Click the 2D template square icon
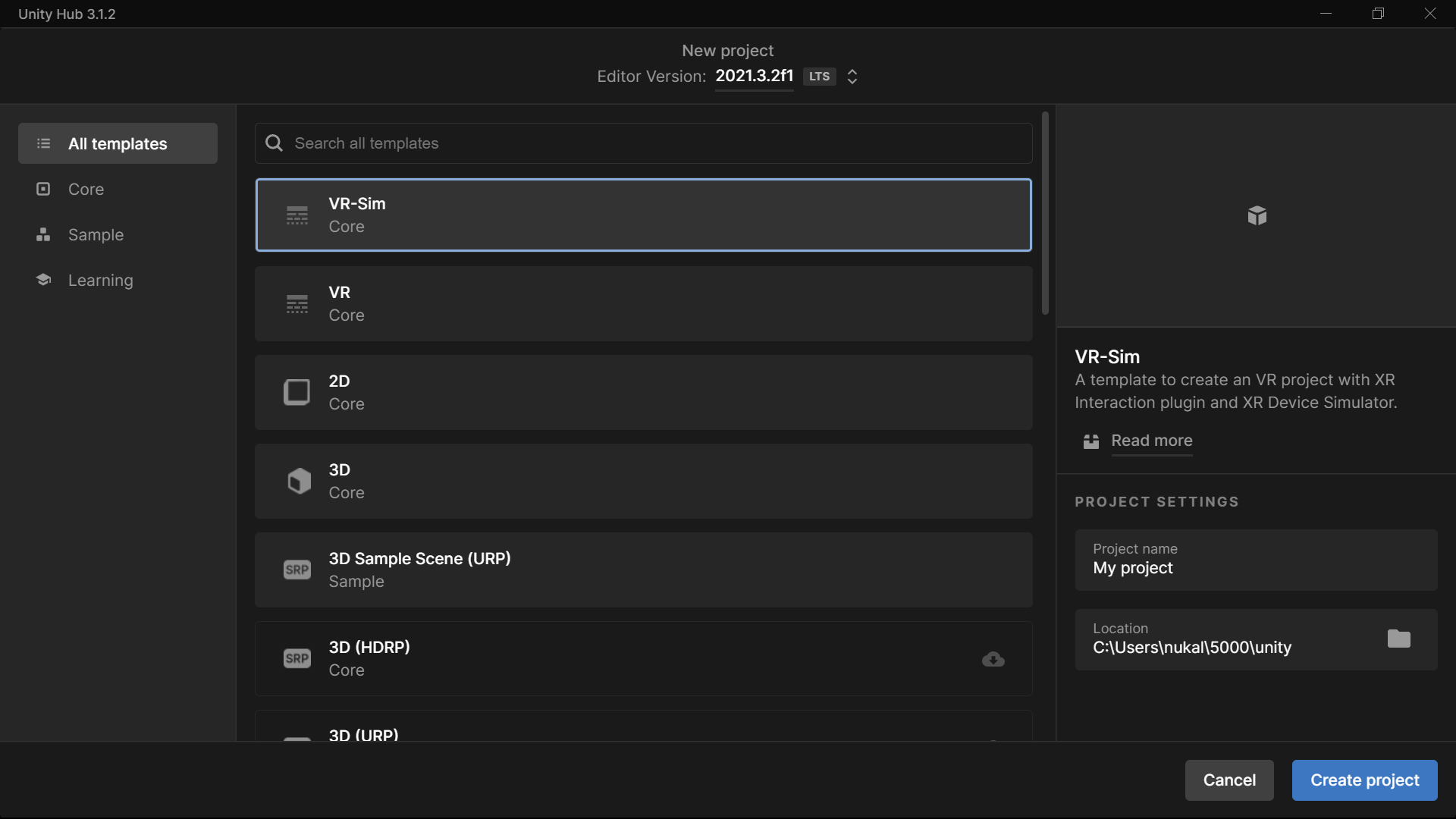Image resolution: width=1456 pixels, height=819 pixels. click(297, 393)
